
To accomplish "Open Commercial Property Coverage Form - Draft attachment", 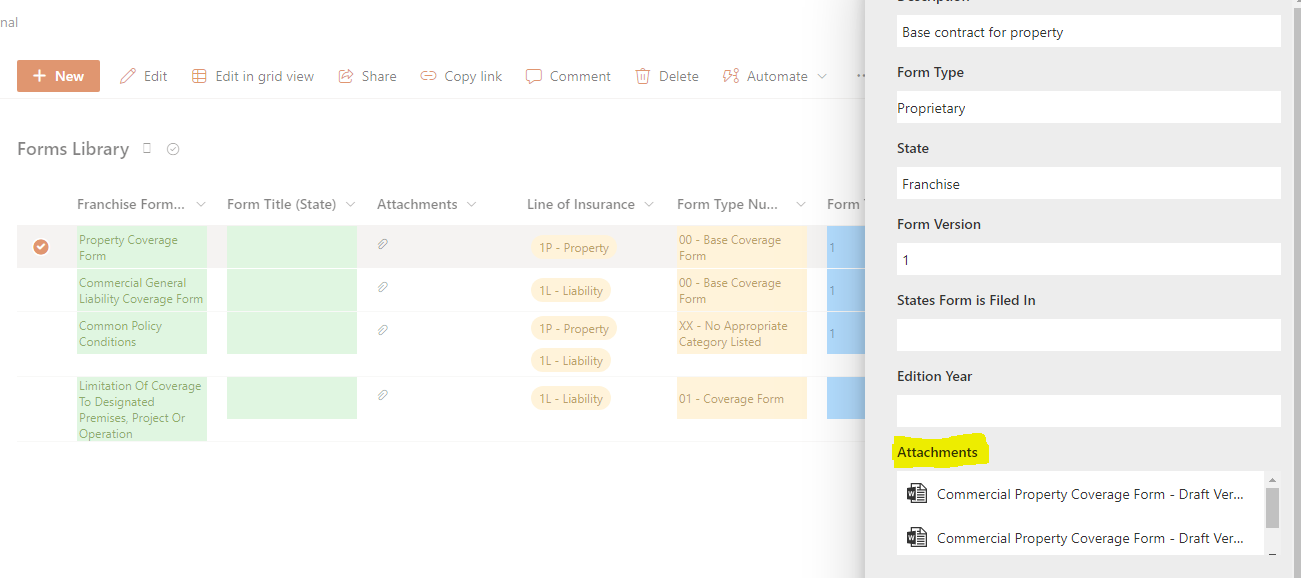I will click(x=1089, y=493).
